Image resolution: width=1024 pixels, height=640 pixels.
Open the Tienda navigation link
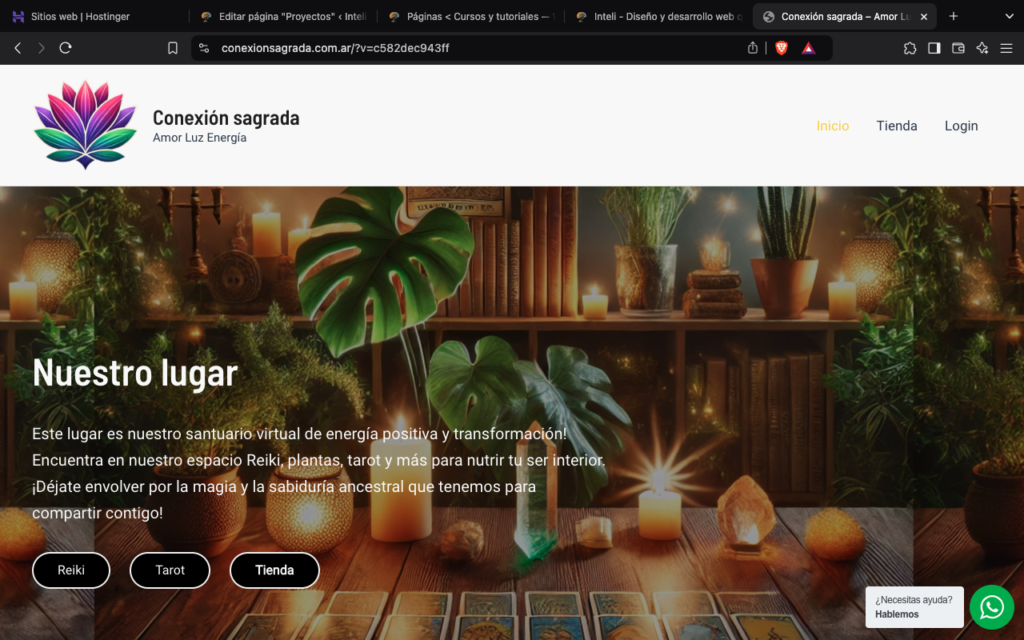point(897,125)
